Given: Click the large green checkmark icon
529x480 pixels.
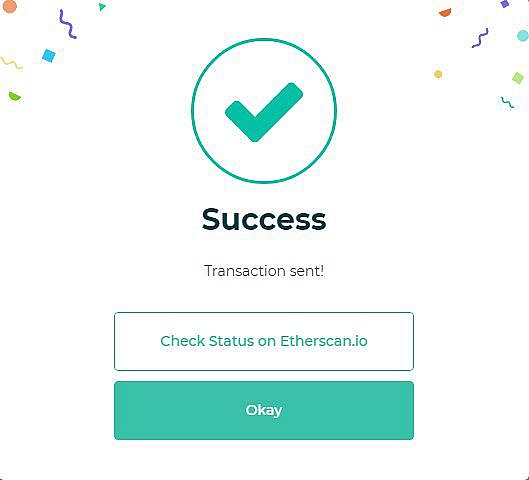Looking at the screenshot, I should [264, 112].
